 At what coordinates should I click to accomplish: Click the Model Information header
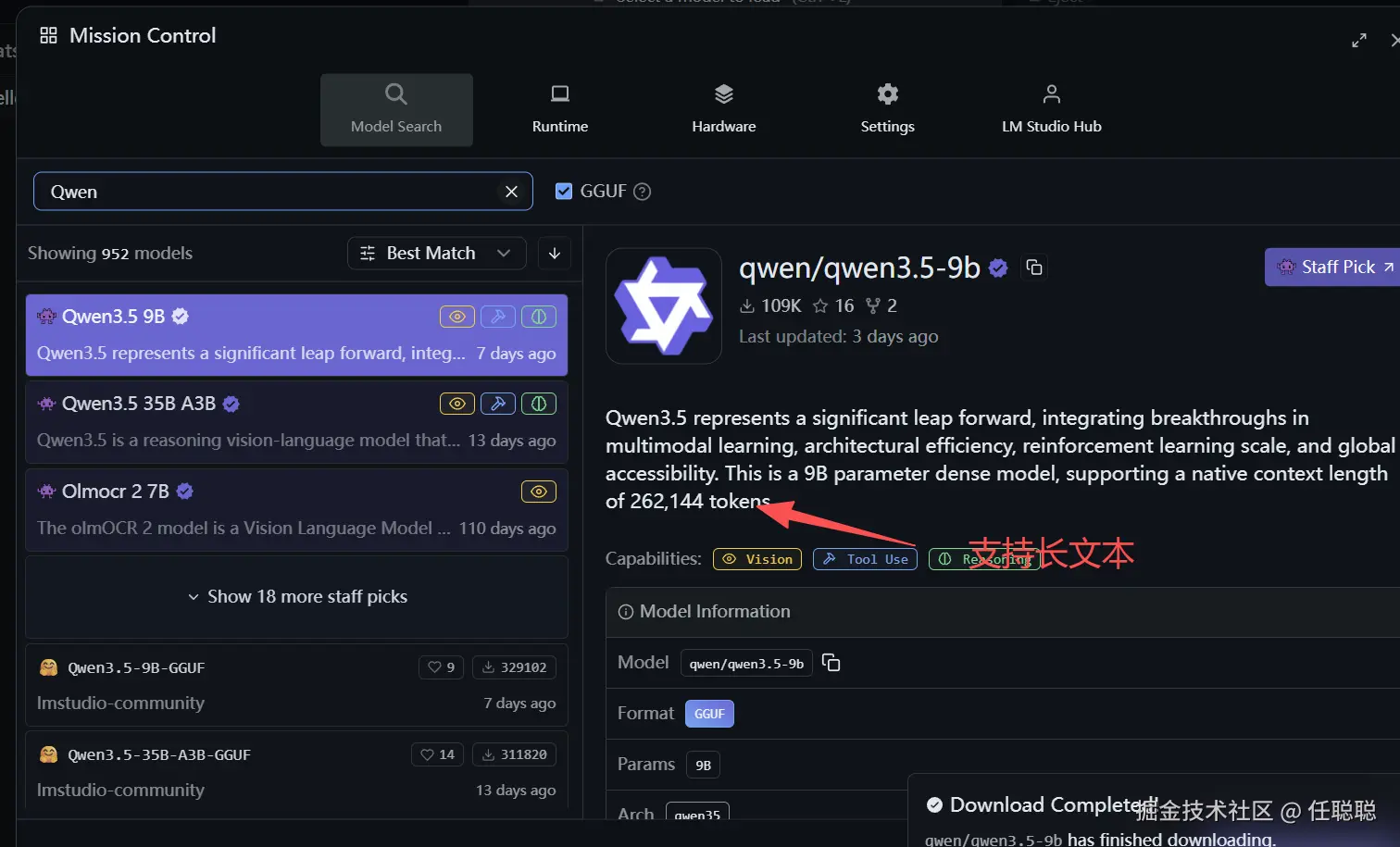point(1003,612)
